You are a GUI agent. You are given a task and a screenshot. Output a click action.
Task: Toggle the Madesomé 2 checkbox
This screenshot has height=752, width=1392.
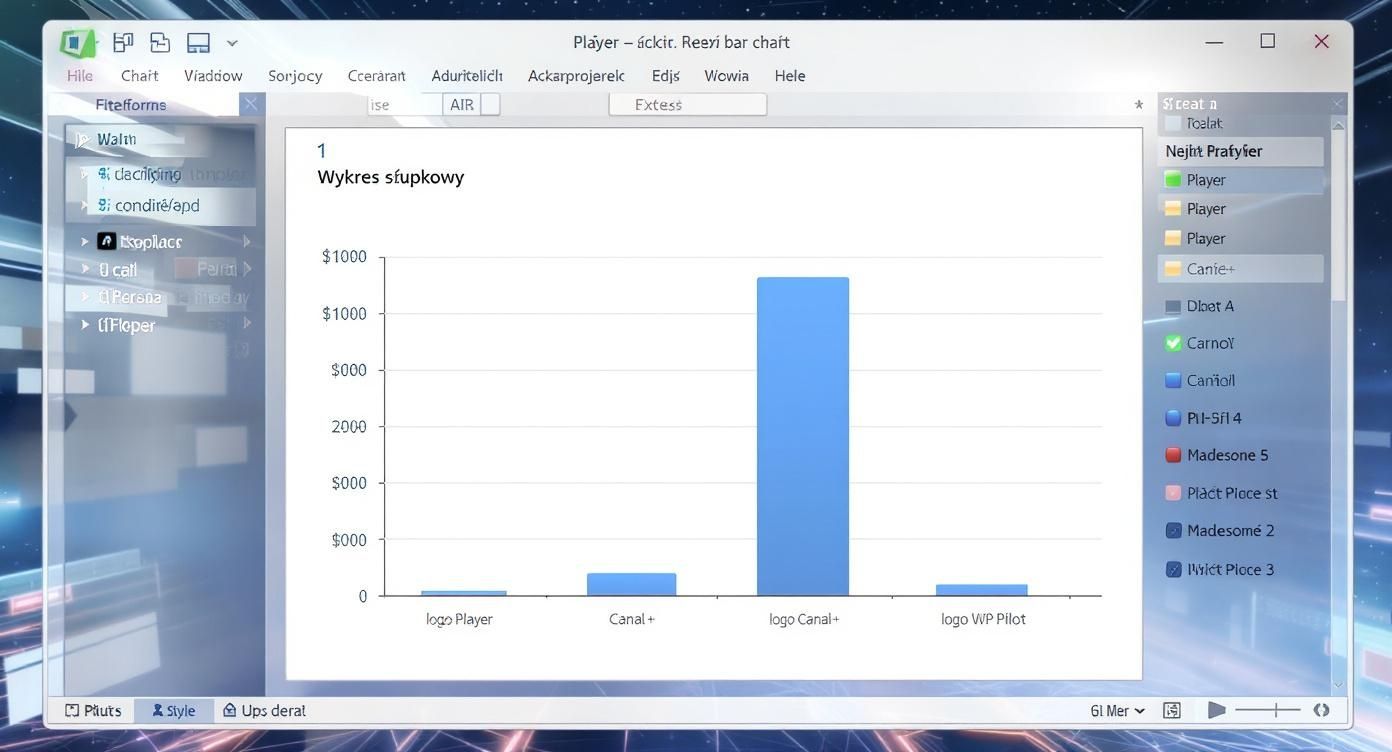(x=1174, y=531)
